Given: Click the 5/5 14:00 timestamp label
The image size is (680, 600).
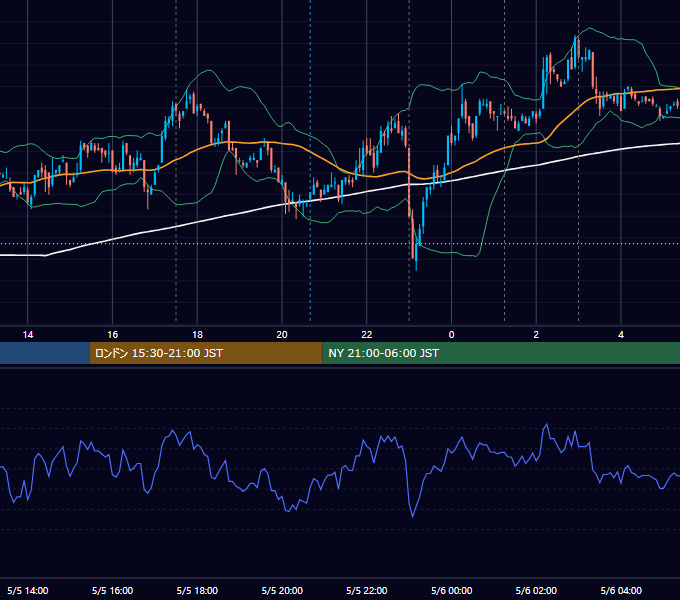Looking at the screenshot, I should 28,590.
